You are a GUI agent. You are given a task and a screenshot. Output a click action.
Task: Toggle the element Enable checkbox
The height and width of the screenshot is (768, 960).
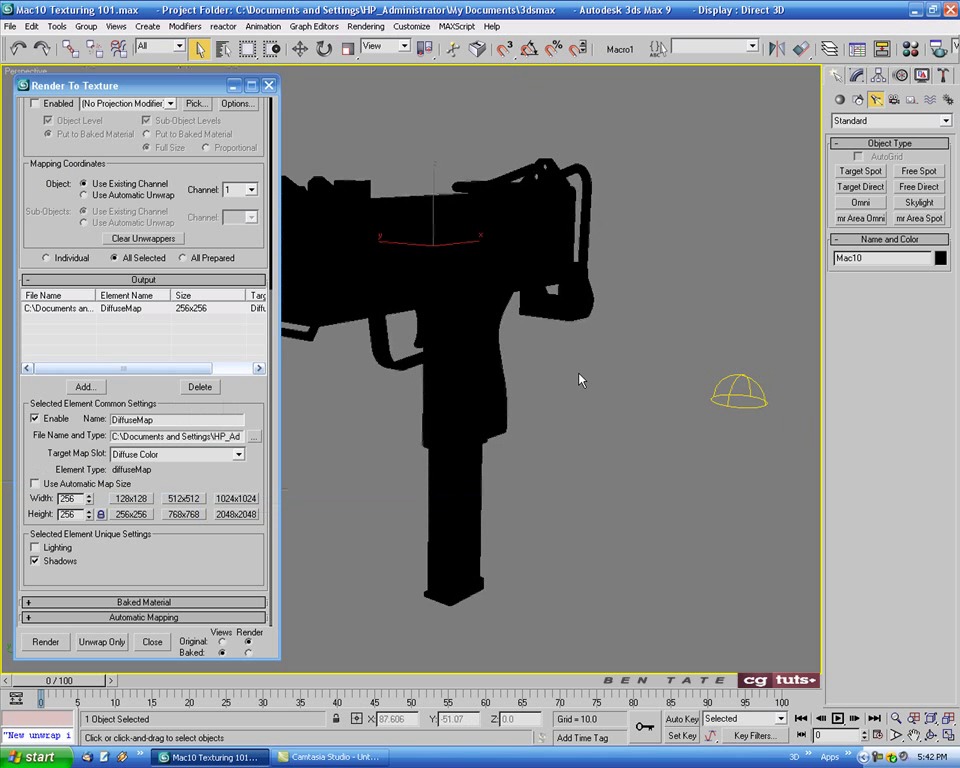point(35,418)
